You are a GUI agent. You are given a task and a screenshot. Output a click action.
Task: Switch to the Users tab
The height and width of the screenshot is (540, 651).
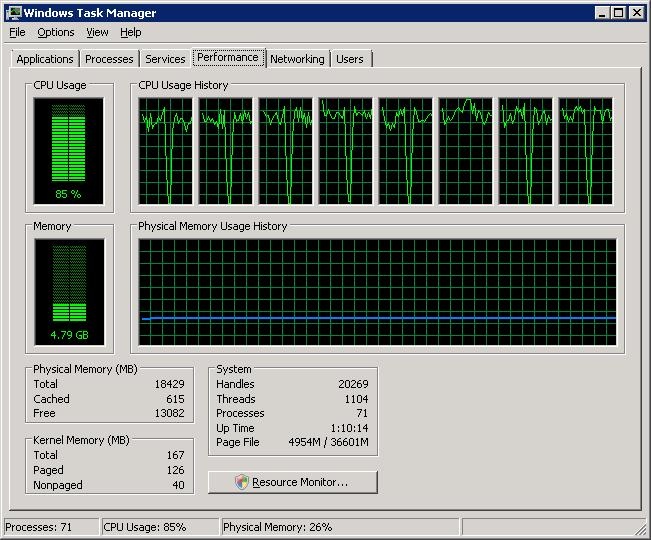pos(350,59)
